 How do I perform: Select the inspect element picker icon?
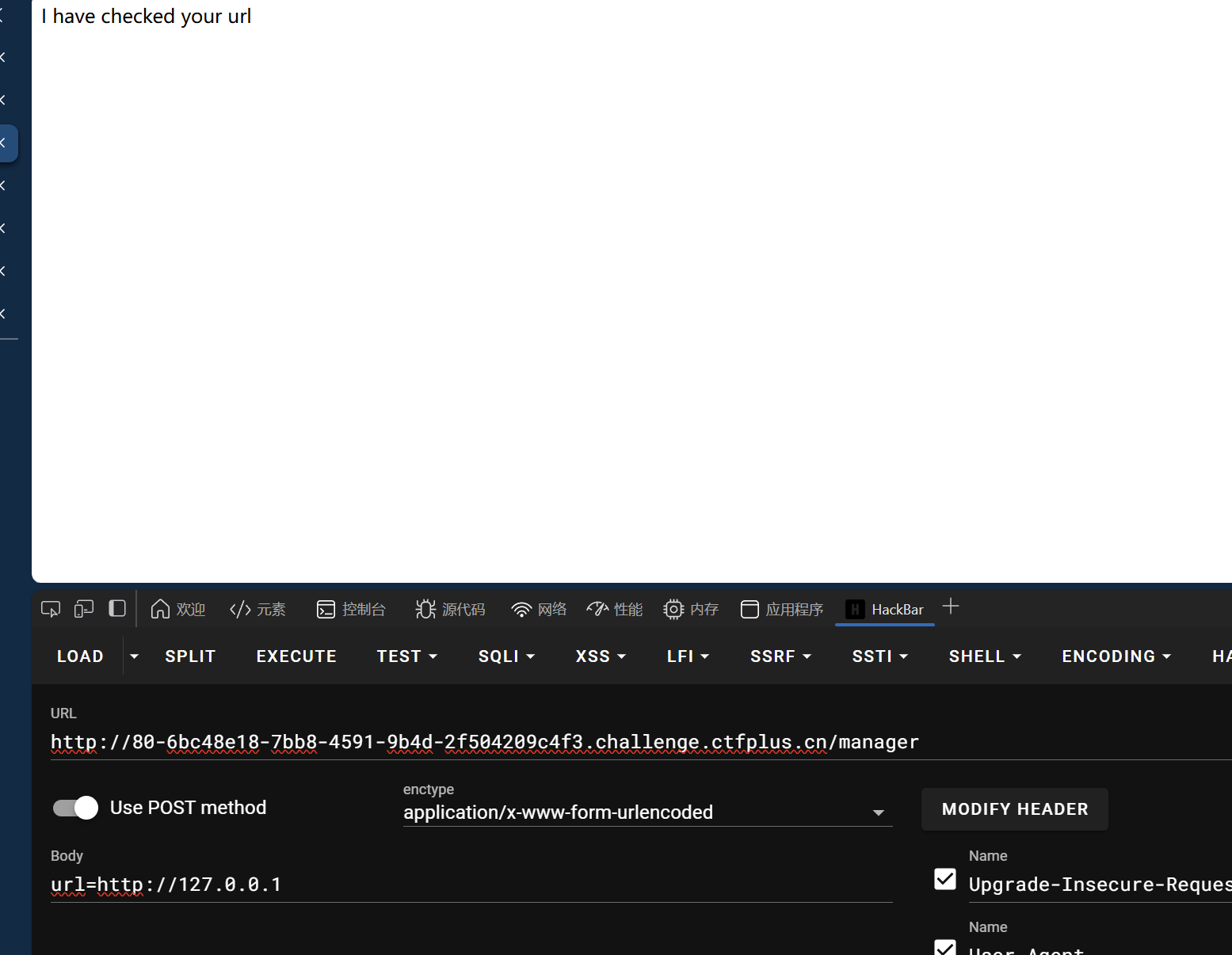point(51,609)
